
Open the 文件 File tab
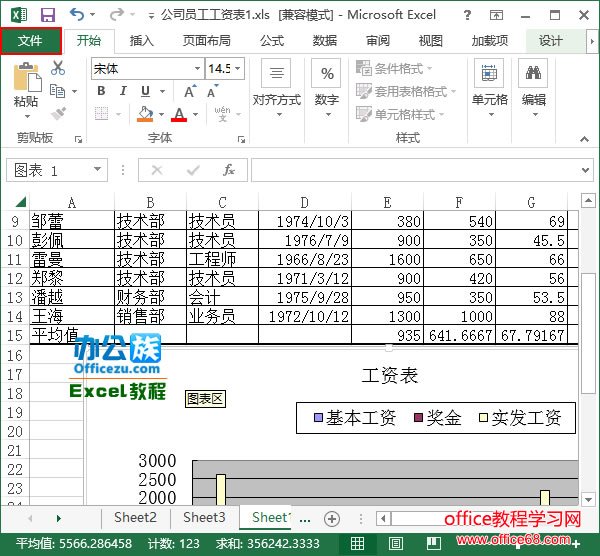click(x=31, y=41)
